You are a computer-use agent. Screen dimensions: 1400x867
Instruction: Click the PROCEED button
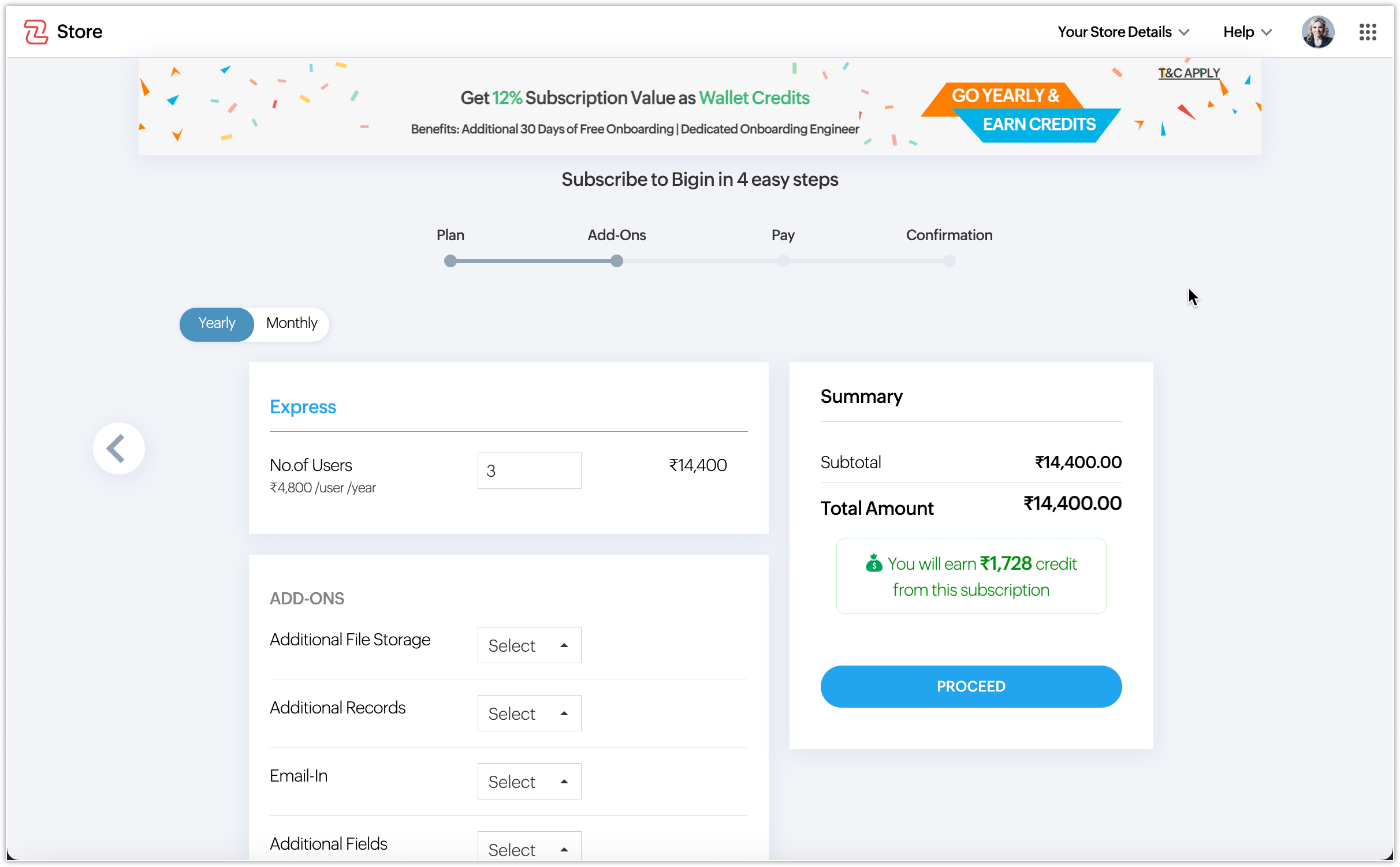(x=971, y=686)
